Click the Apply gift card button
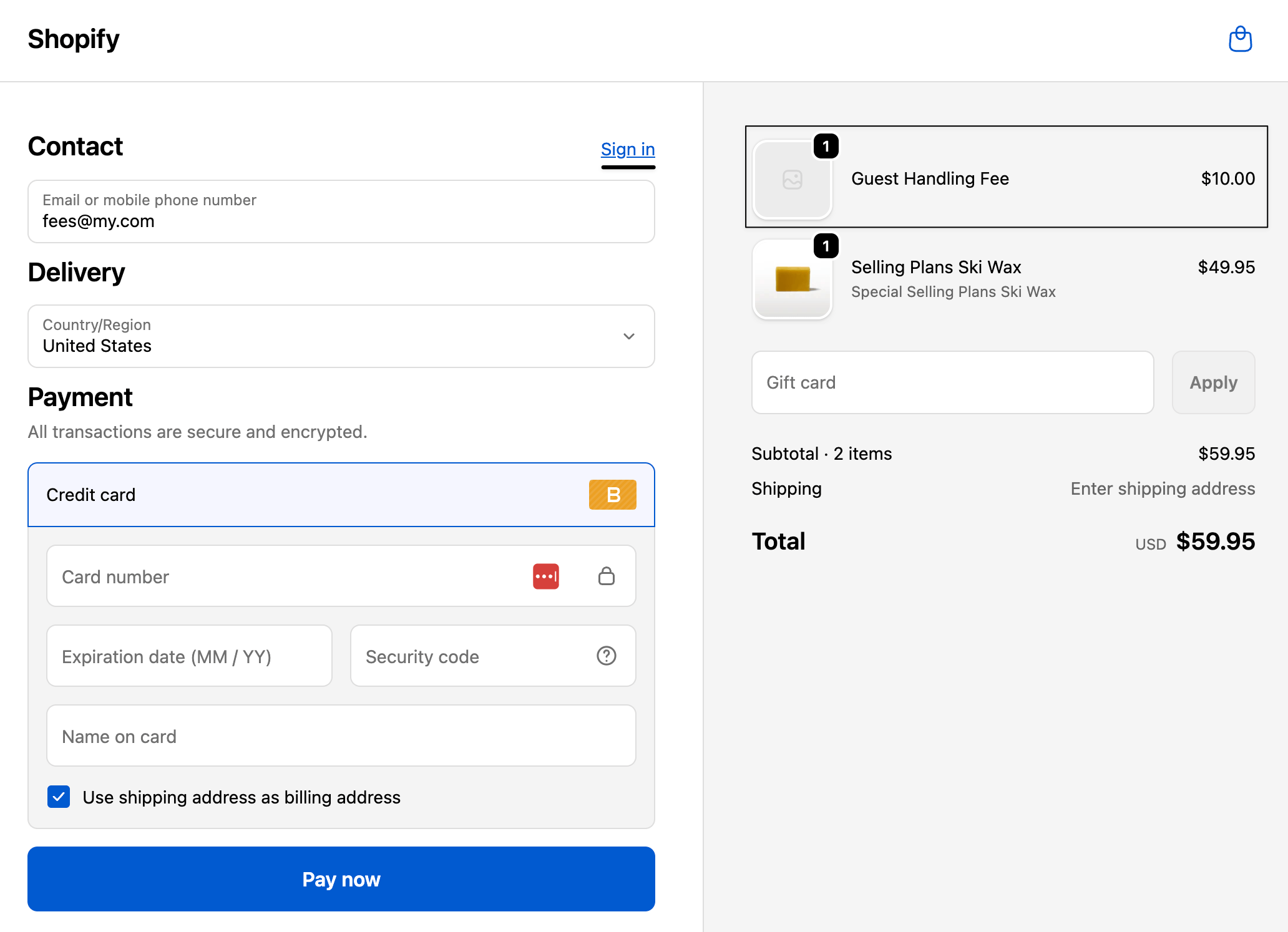The image size is (1288, 932). (1212, 382)
